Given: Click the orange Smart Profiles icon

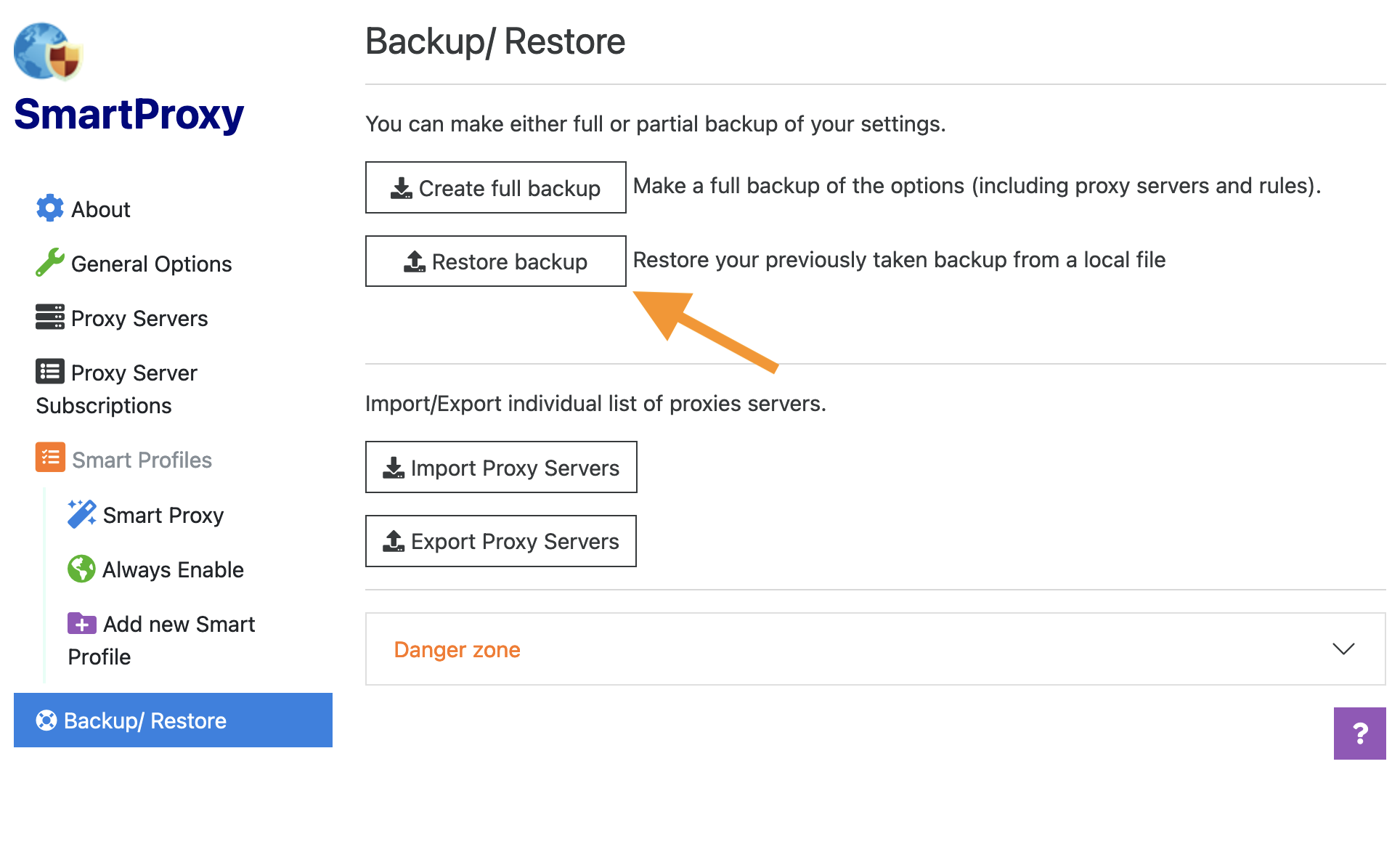Looking at the screenshot, I should [x=50, y=458].
